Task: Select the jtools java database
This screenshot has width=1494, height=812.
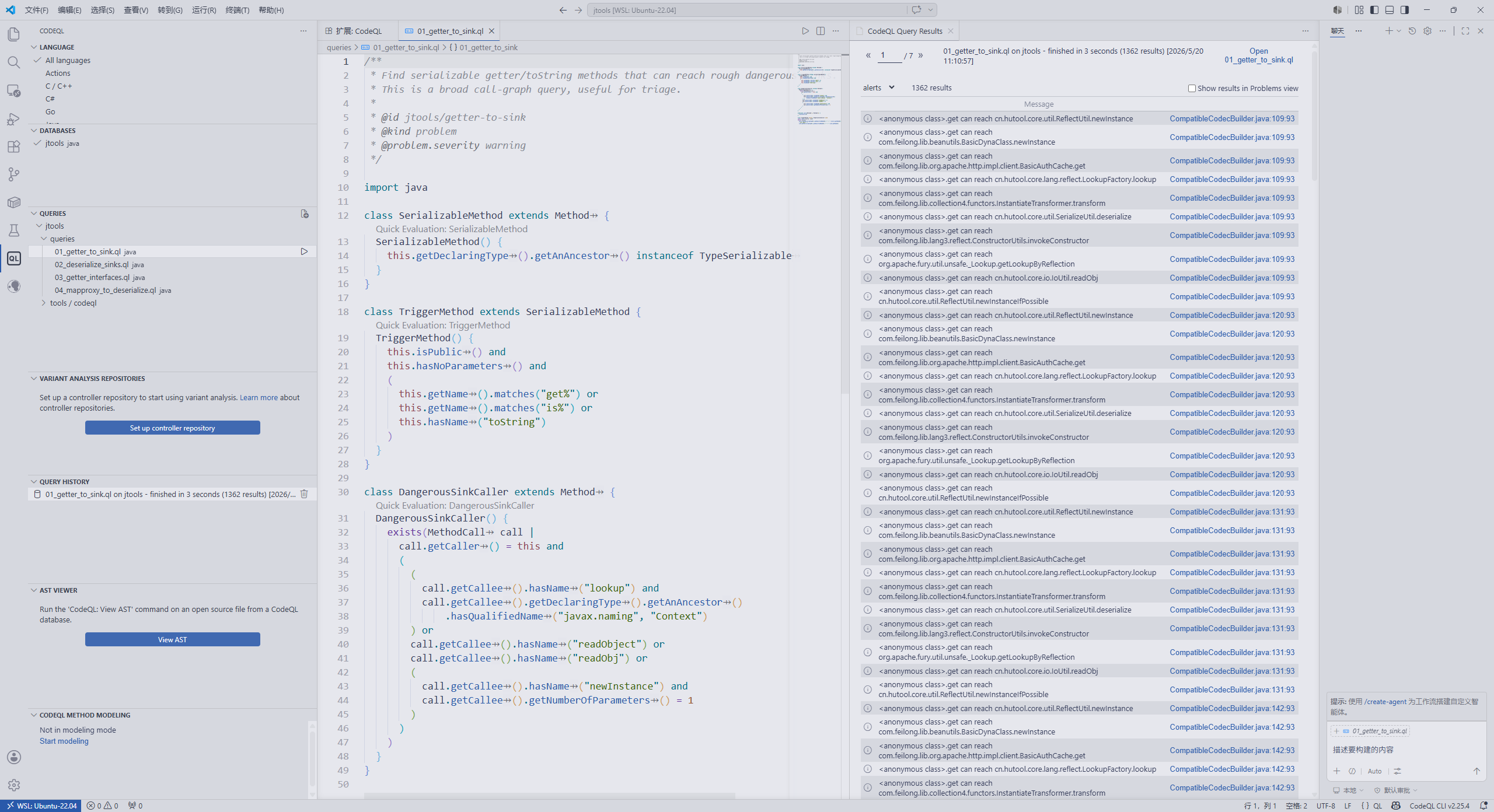Action: pos(62,143)
